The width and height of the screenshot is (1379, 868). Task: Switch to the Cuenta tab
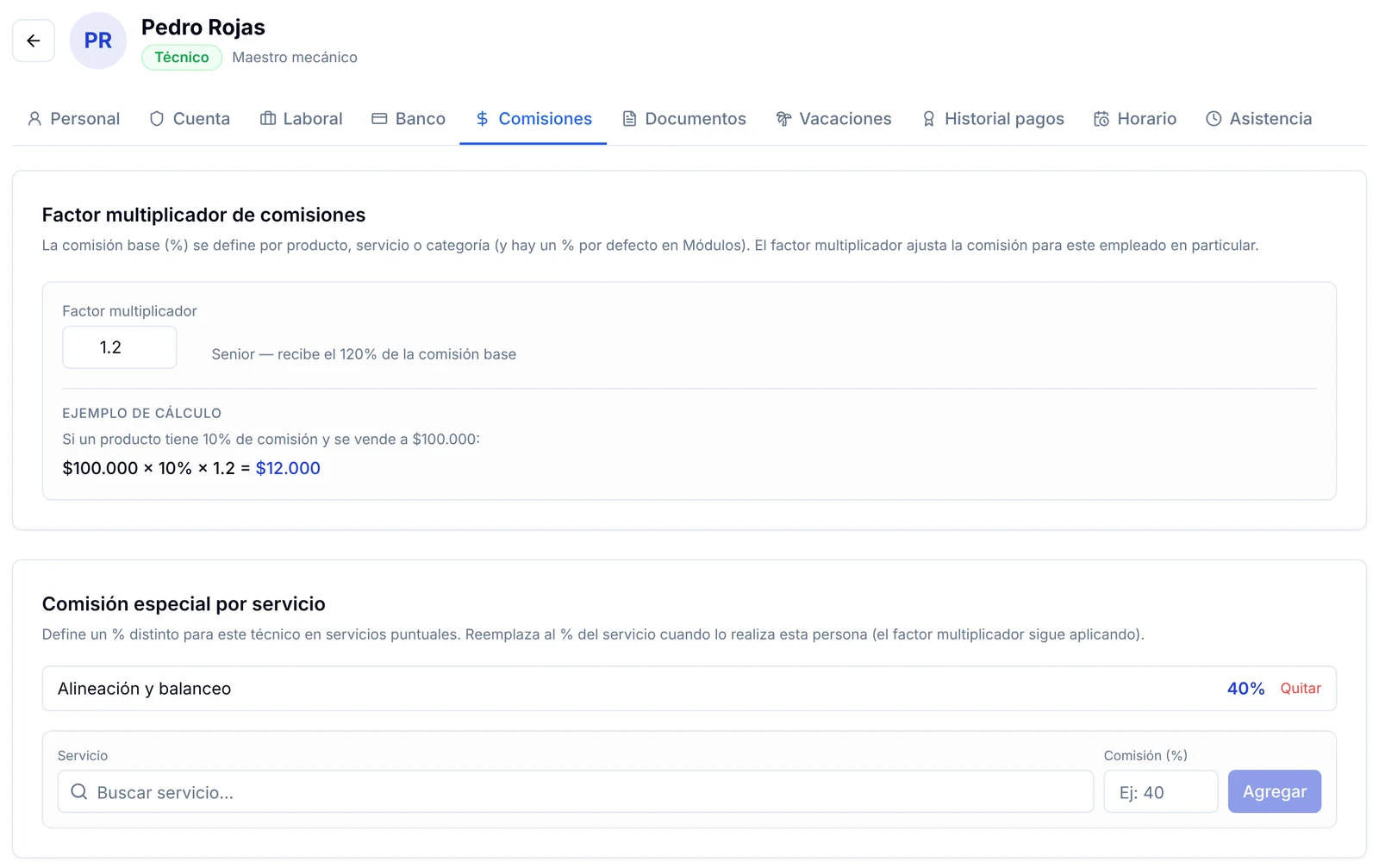click(x=190, y=119)
